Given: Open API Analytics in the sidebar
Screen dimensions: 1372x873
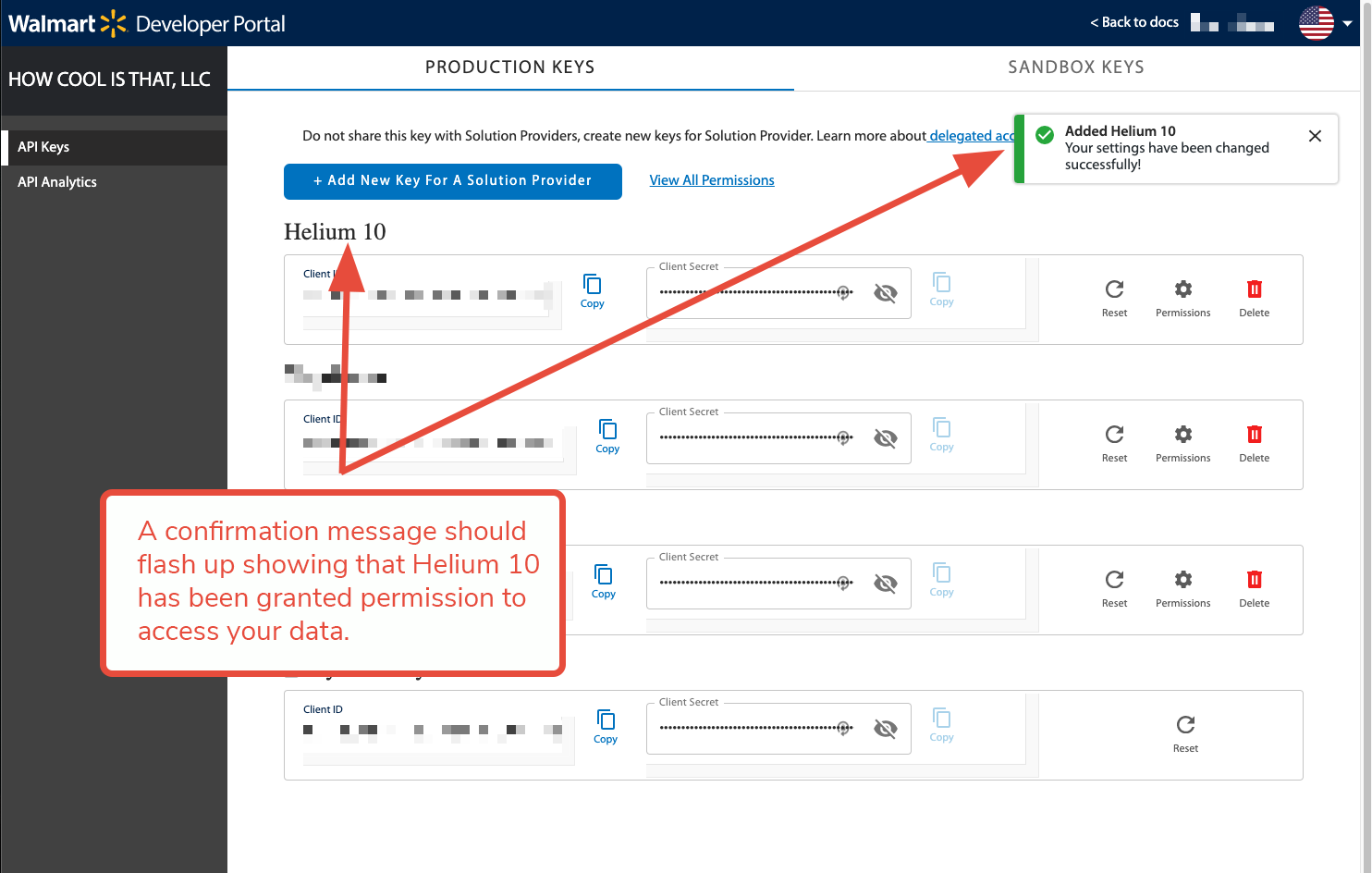Looking at the screenshot, I should [x=57, y=182].
